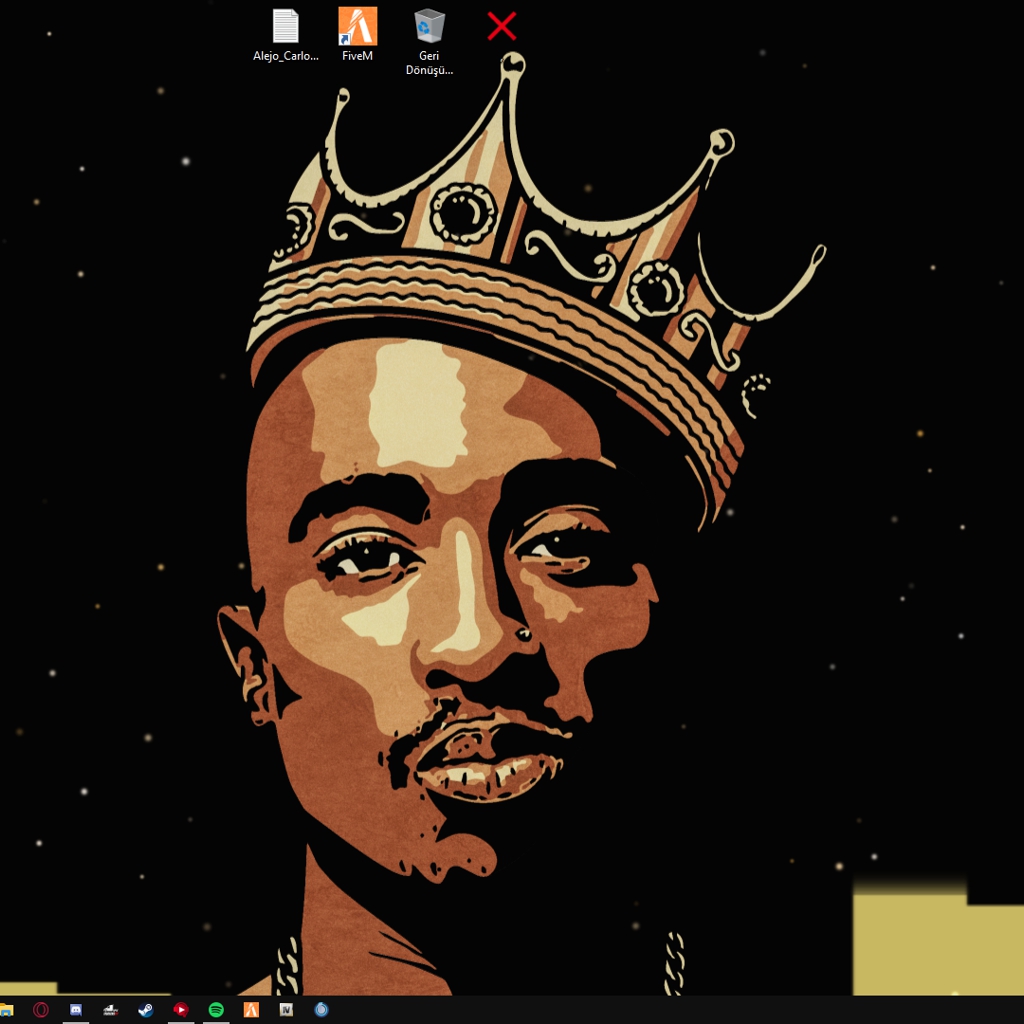Open the IV game icon in taskbar
The image size is (1024, 1024).
tap(286, 1010)
